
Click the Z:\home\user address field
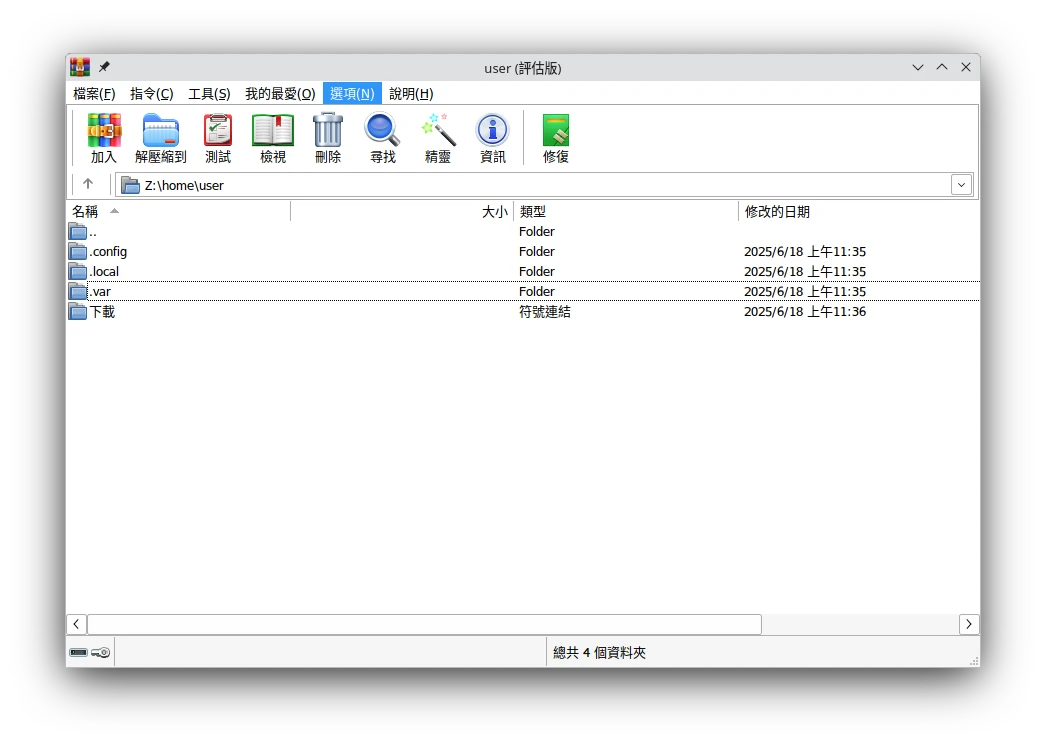[x=540, y=185]
